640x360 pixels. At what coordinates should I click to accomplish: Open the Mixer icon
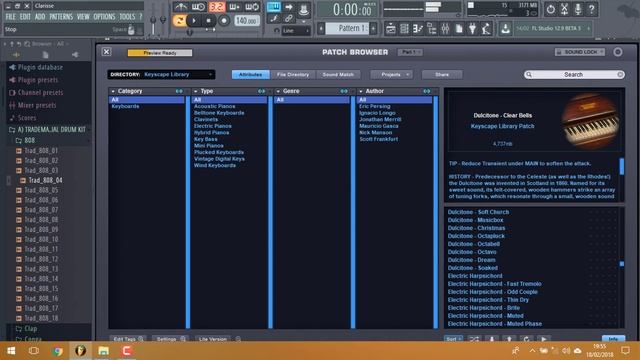click(445, 29)
